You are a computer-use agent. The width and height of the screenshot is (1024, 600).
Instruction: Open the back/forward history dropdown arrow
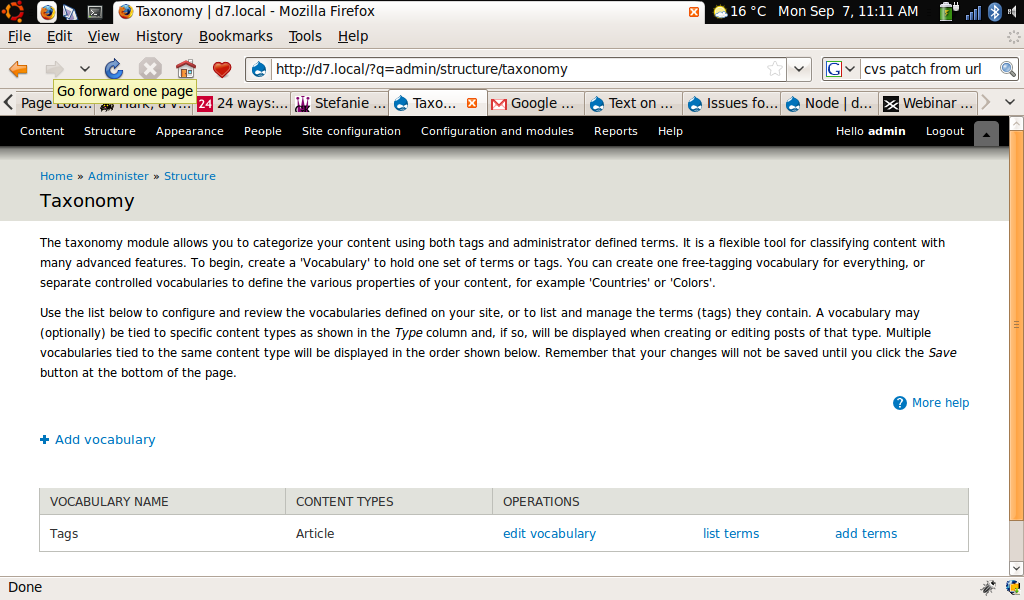point(85,69)
